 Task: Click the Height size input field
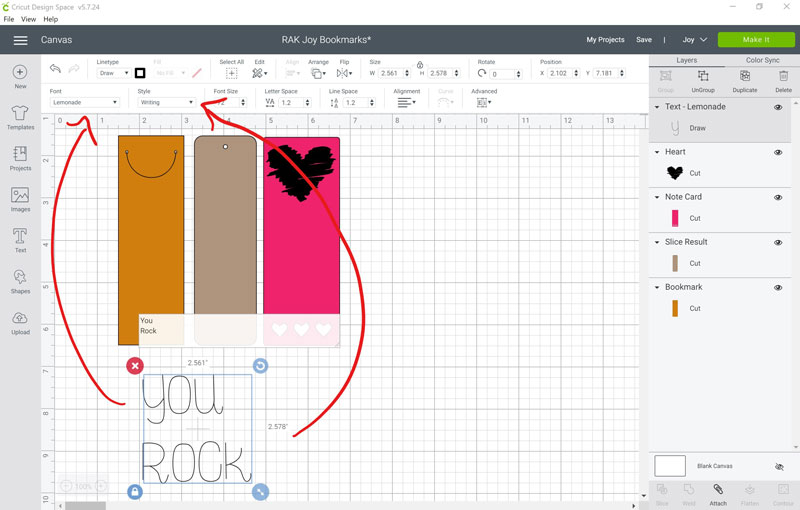(x=440, y=73)
